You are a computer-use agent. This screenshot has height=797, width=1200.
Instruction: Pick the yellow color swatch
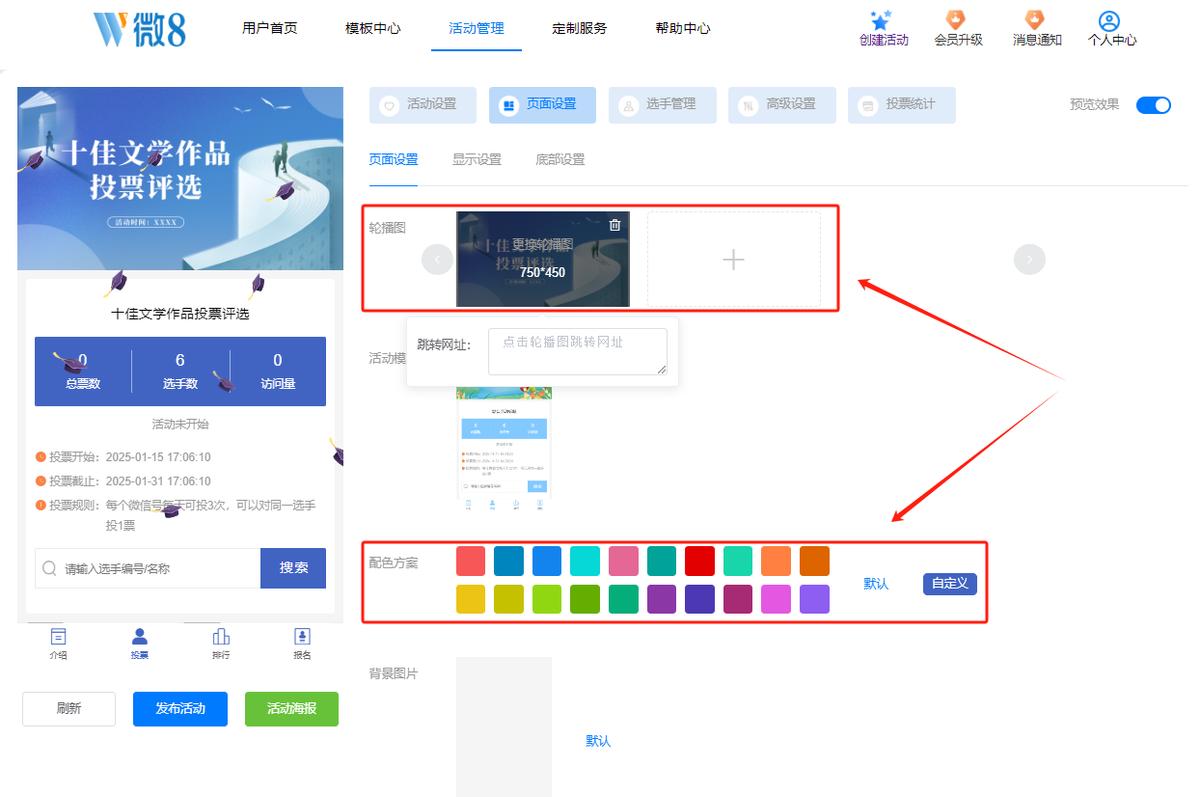(x=471, y=599)
